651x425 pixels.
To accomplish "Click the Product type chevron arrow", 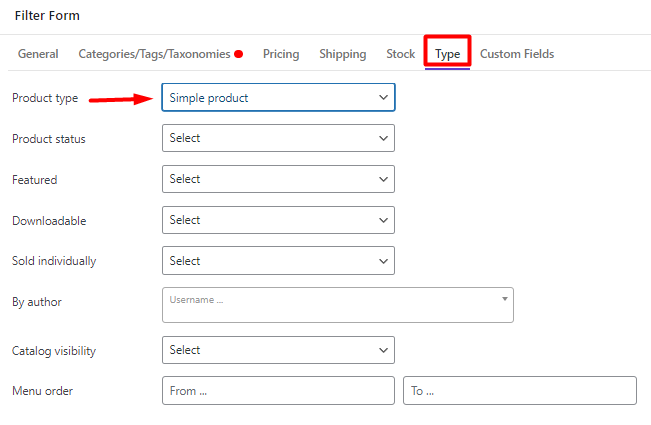I will click(x=383, y=98).
